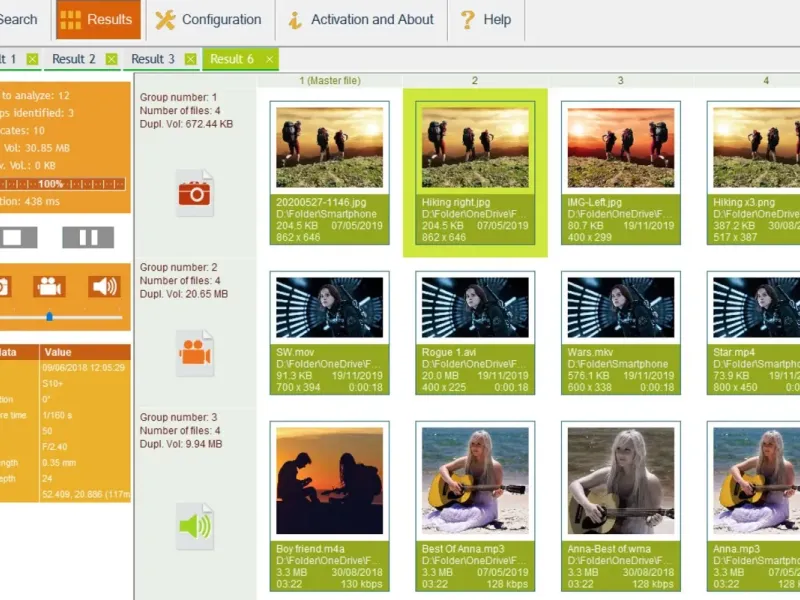Click the file name 'Rogue 1.avi'
This screenshot has height=600, width=800.
(x=449, y=352)
